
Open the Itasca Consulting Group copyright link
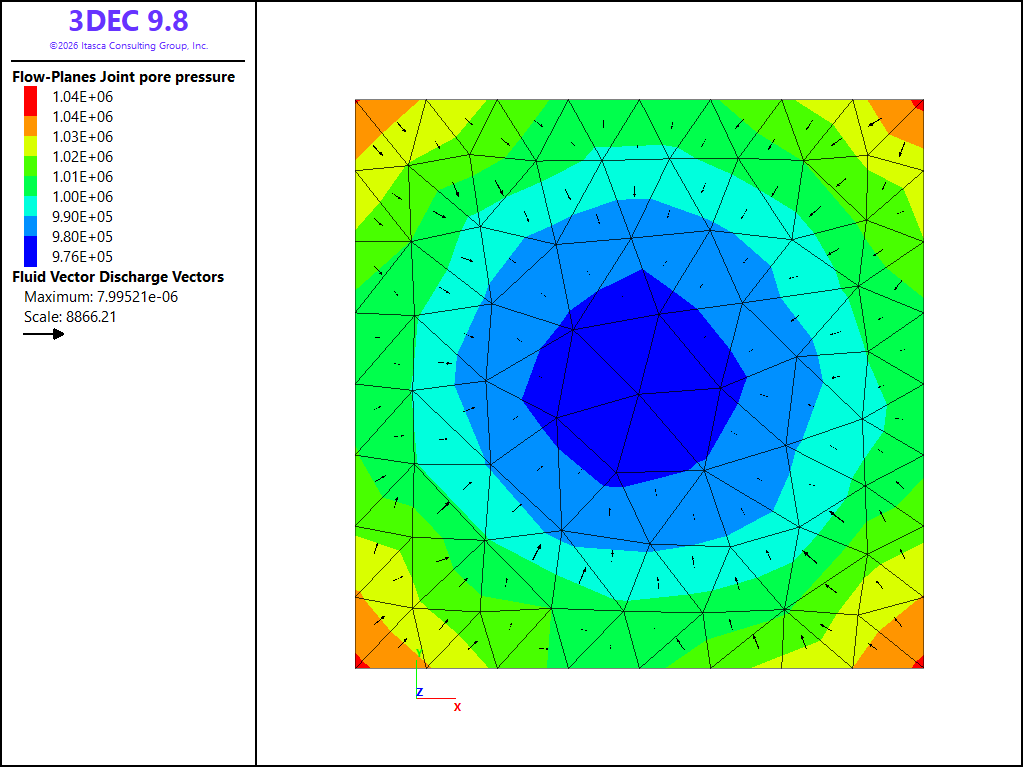tap(129, 46)
